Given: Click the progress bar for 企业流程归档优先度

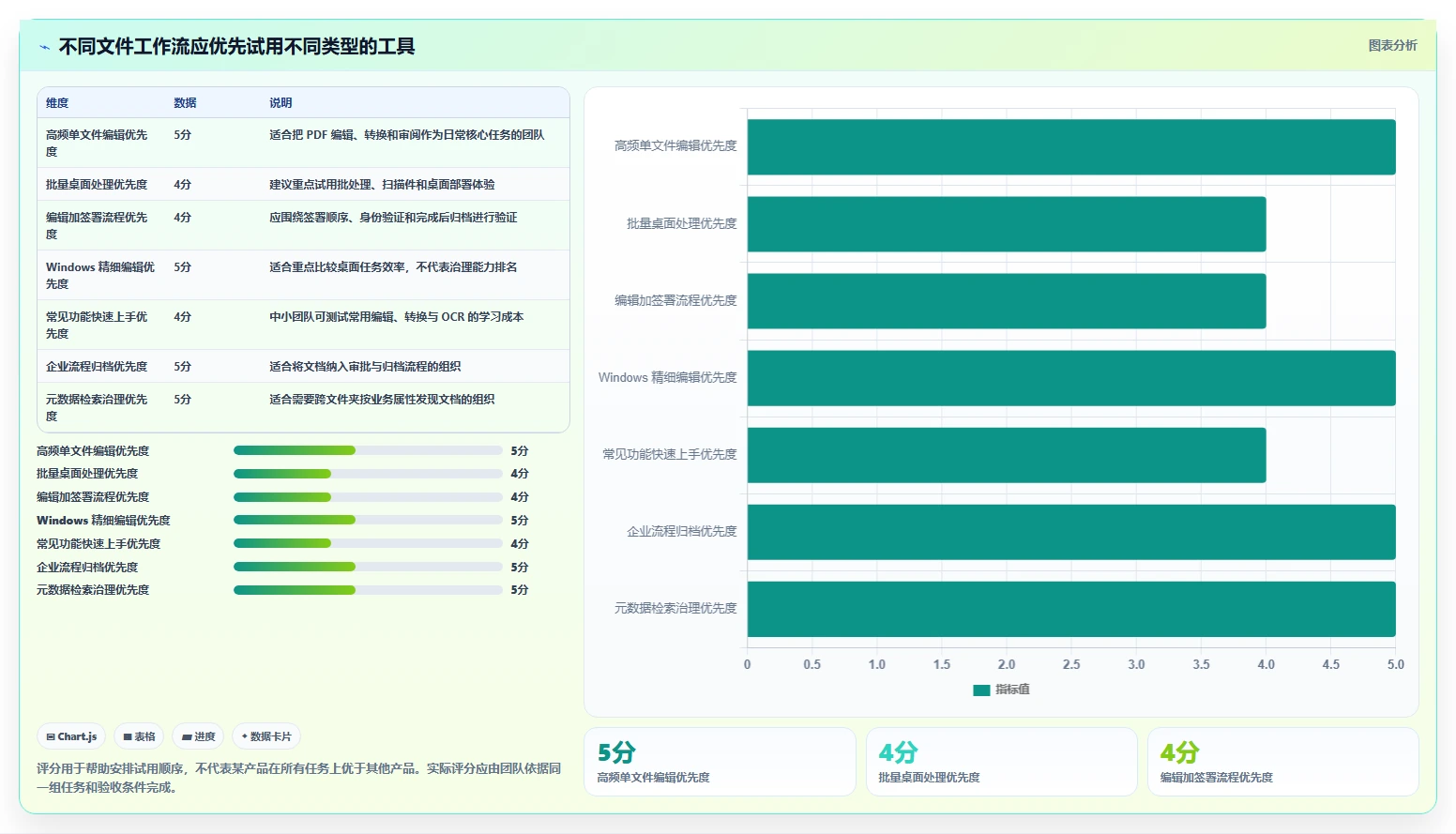Looking at the screenshot, I should pos(368,567).
